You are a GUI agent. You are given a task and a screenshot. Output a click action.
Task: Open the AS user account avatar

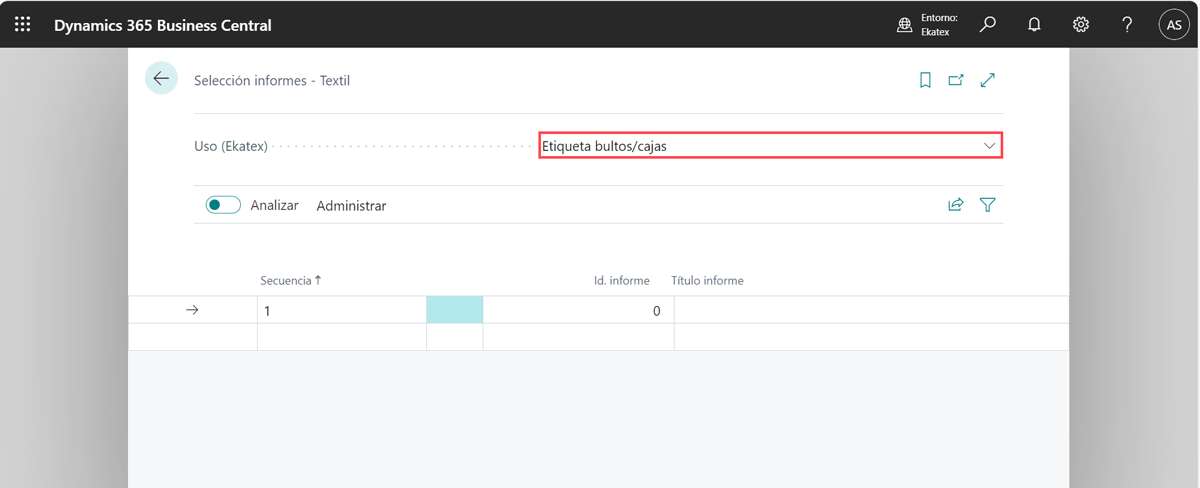(x=1174, y=25)
